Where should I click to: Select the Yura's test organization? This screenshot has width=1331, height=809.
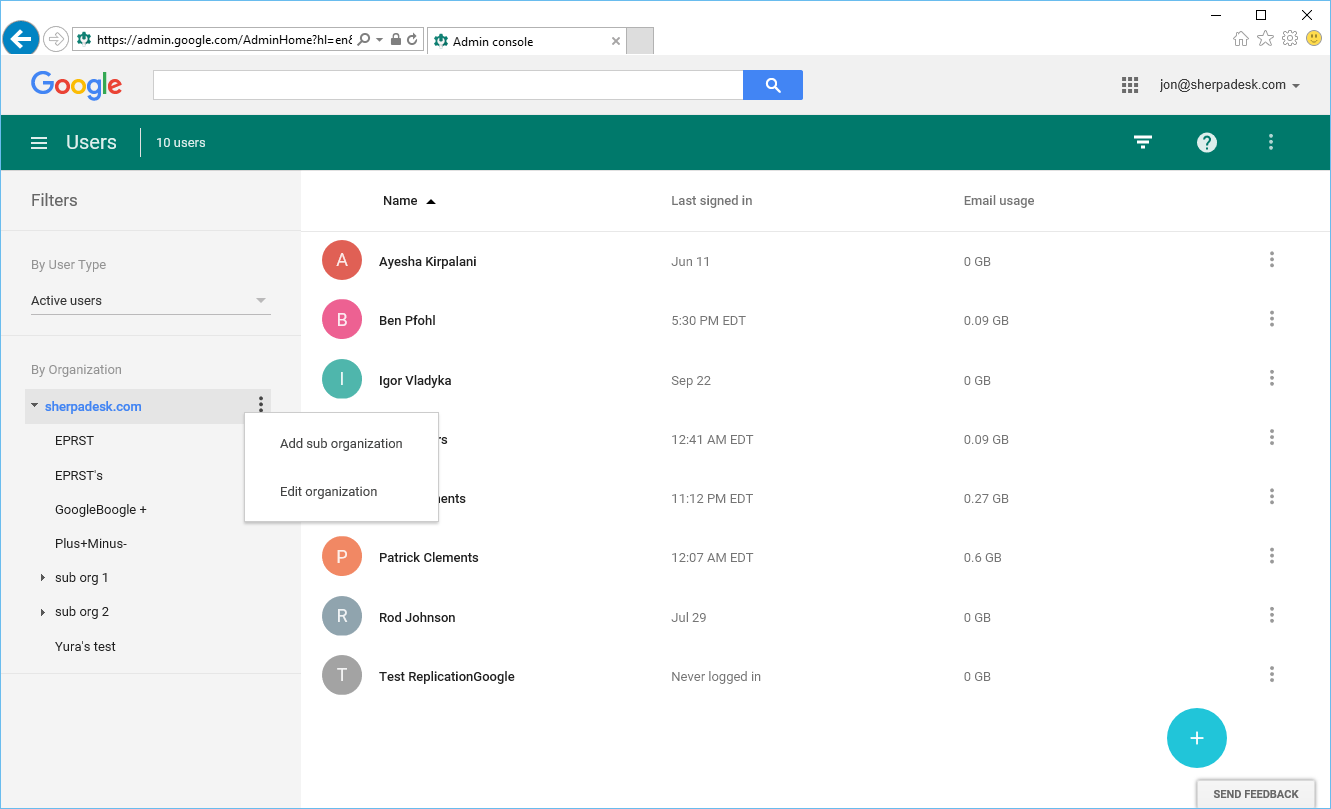85,647
